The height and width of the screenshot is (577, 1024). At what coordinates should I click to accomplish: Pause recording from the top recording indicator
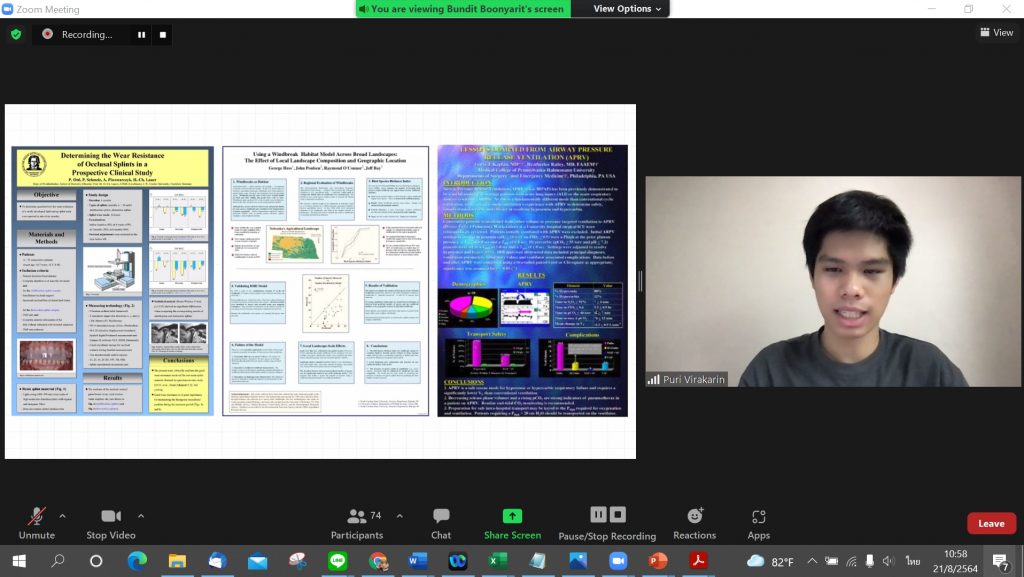tap(141, 34)
